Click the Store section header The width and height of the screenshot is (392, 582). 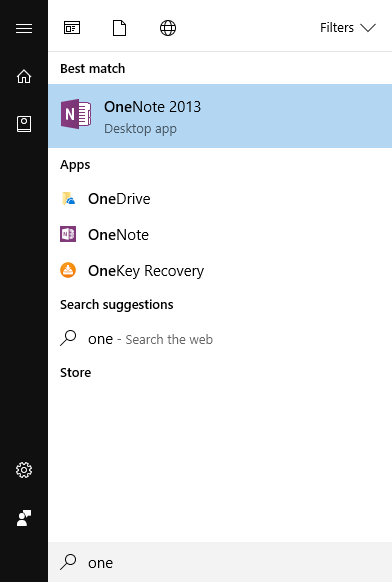click(75, 372)
